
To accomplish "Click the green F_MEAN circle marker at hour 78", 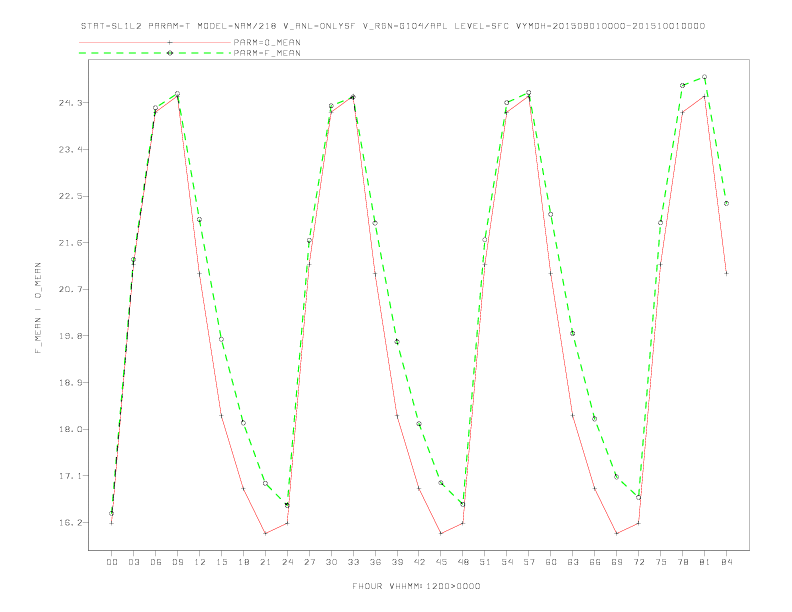I will pos(682,85).
